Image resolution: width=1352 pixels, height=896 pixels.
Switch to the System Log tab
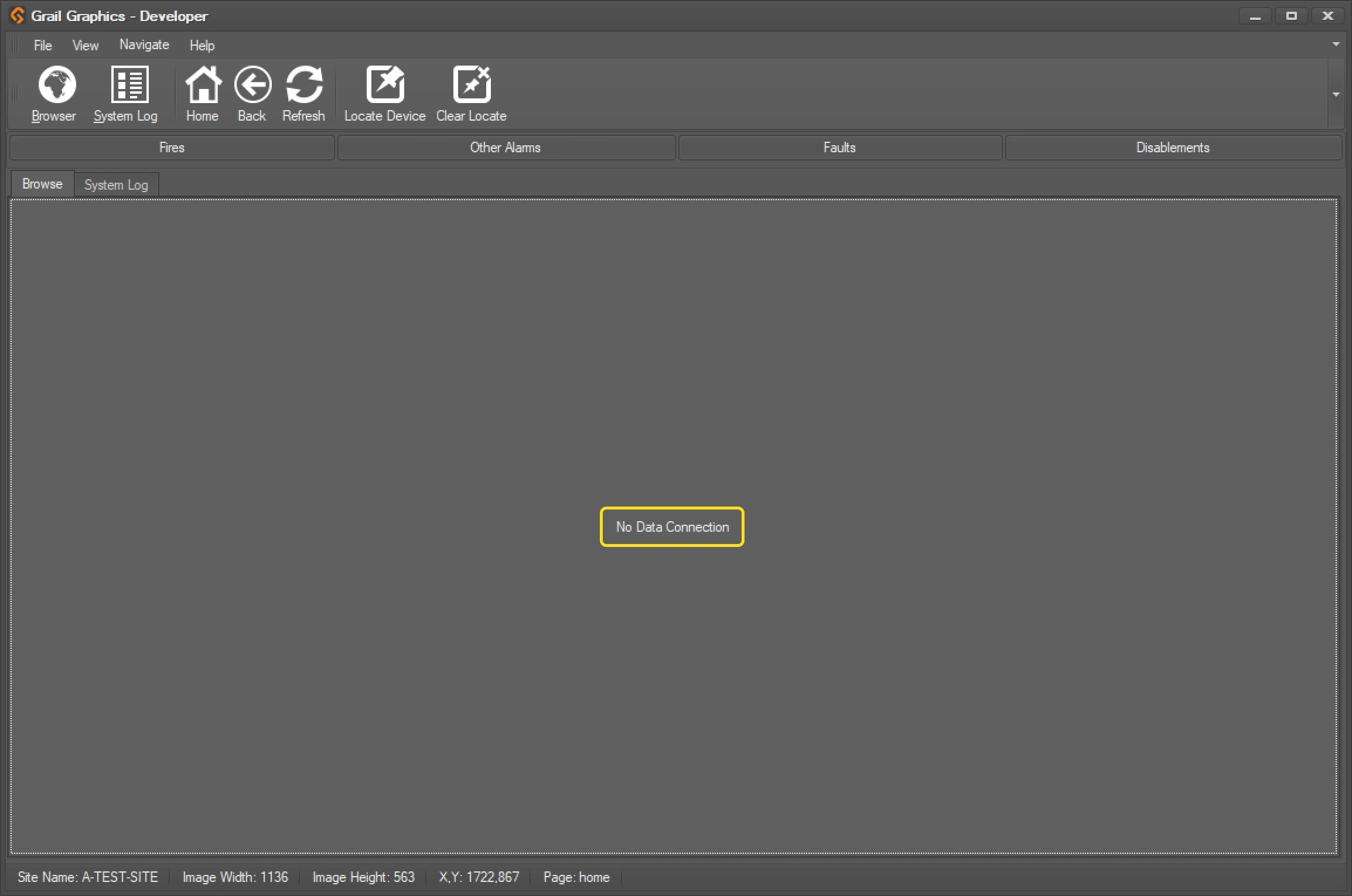click(116, 184)
